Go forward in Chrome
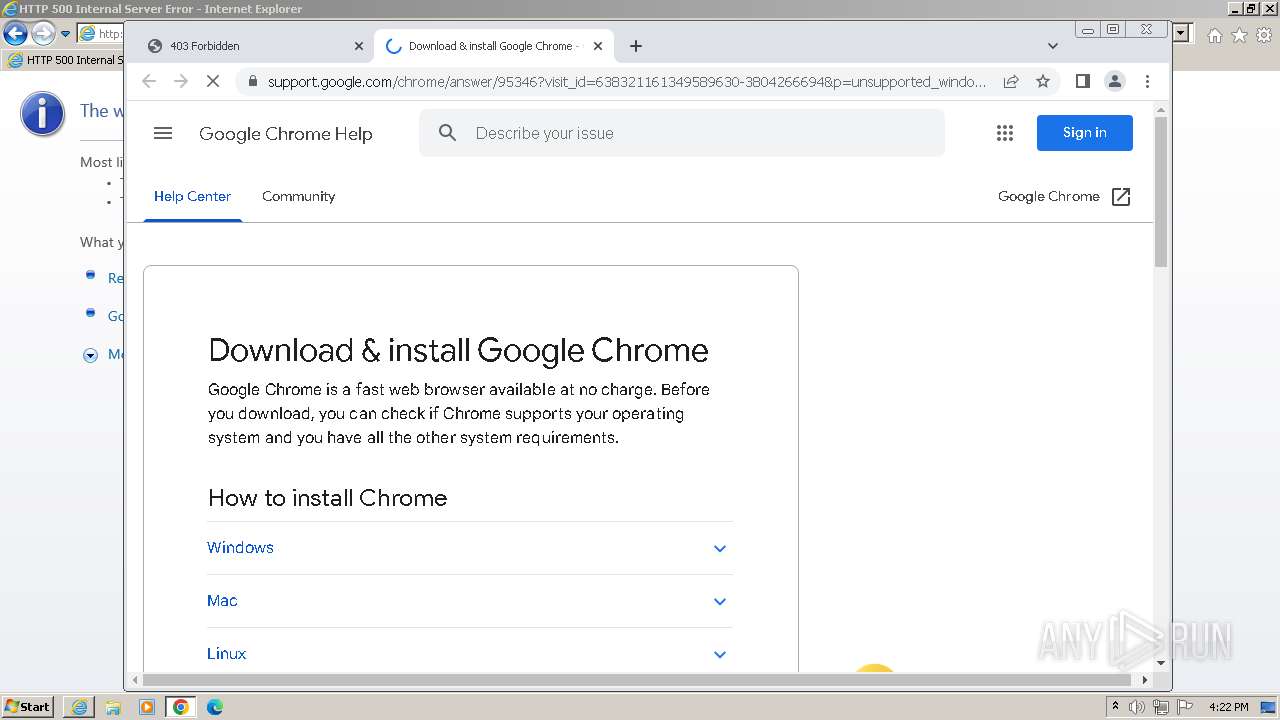This screenshot has width=1280, height=720. click(181, 81)
